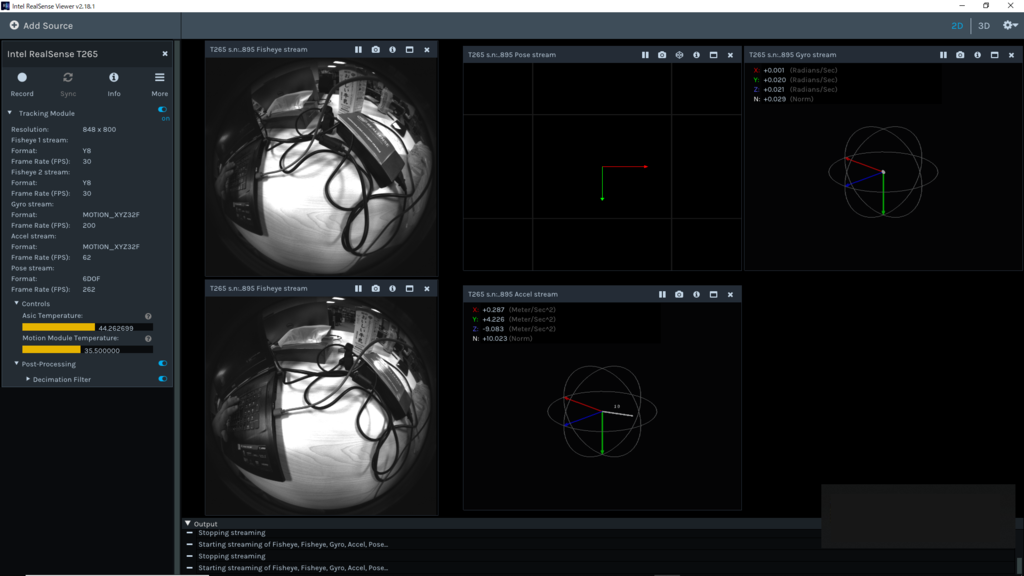Take snapshot of the Pose stream
The width and height of the screenshot is (1024, 576).
[x=662, y=55]
